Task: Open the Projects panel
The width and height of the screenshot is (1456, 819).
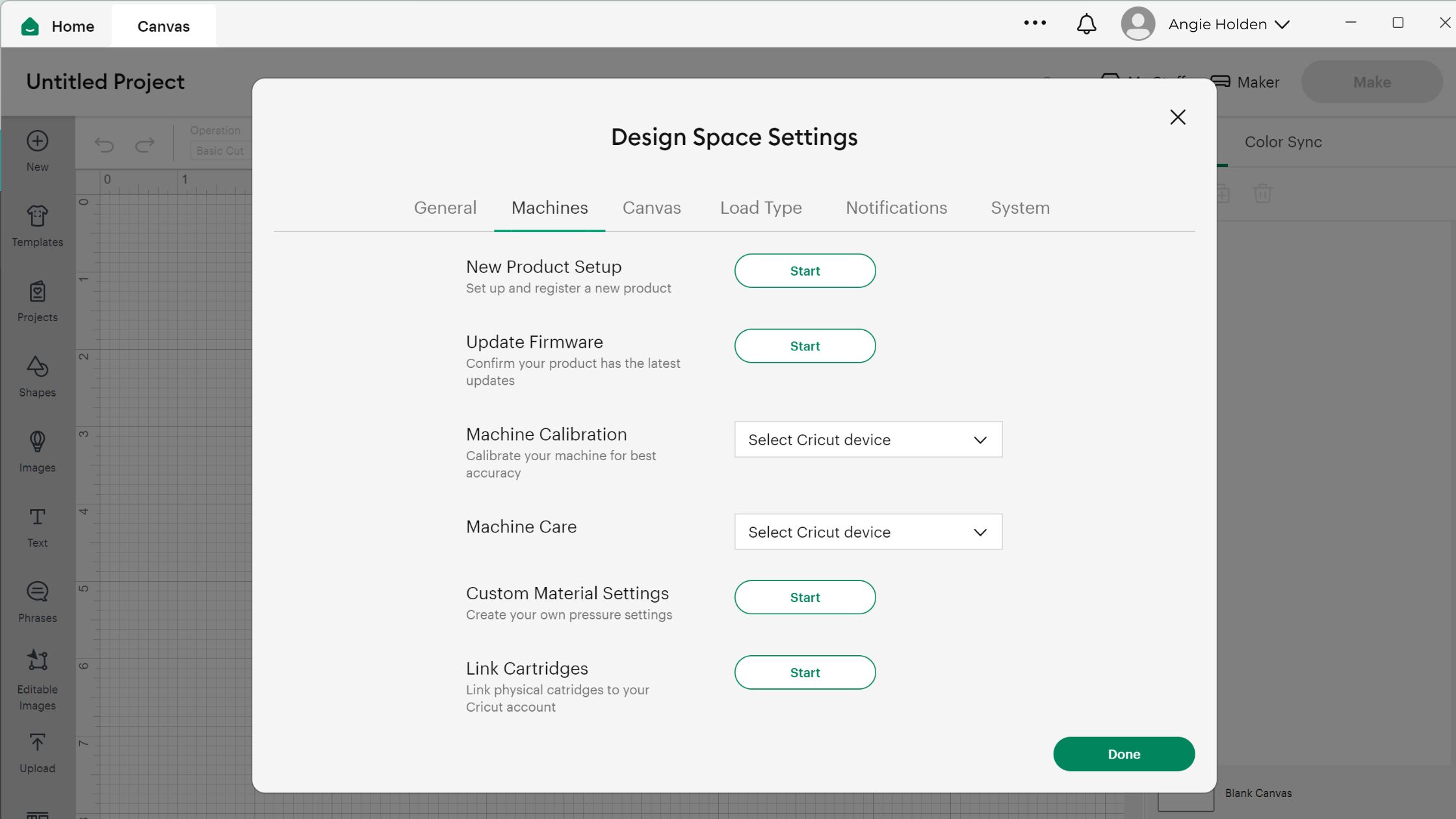Action: pos(36,301)
